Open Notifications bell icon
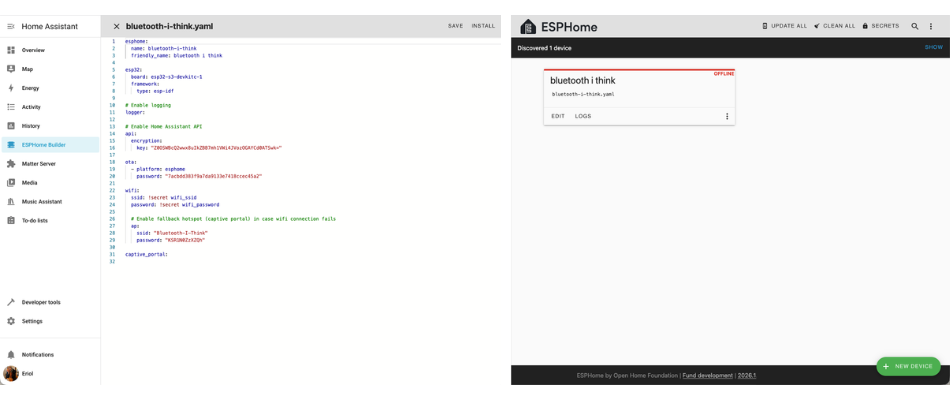Image resolution: width=950 pixels, height=400 pixels. click(10, 355)
